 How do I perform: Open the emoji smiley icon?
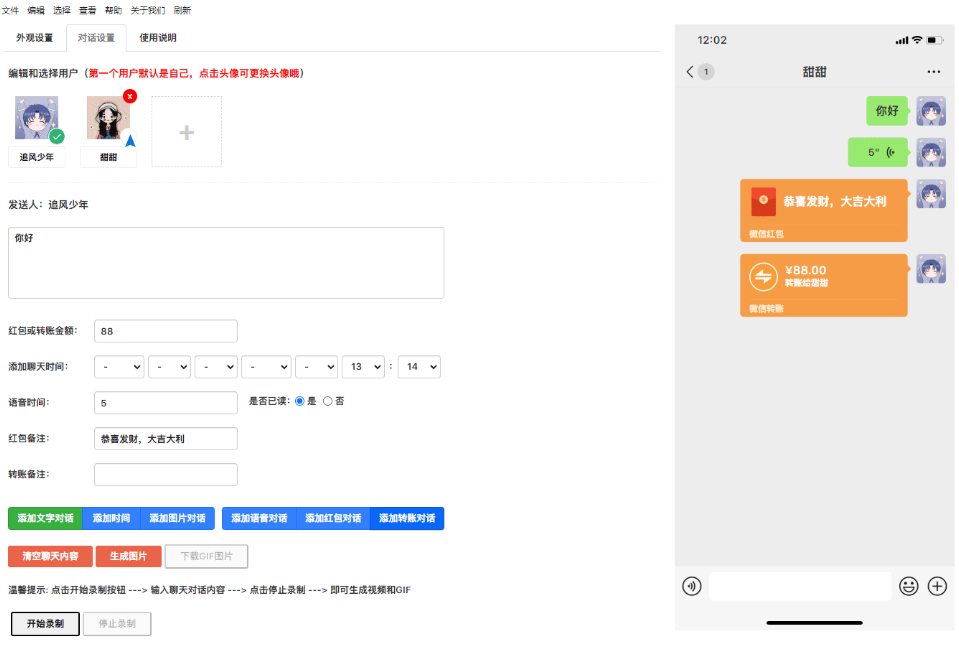pos(908,586)
